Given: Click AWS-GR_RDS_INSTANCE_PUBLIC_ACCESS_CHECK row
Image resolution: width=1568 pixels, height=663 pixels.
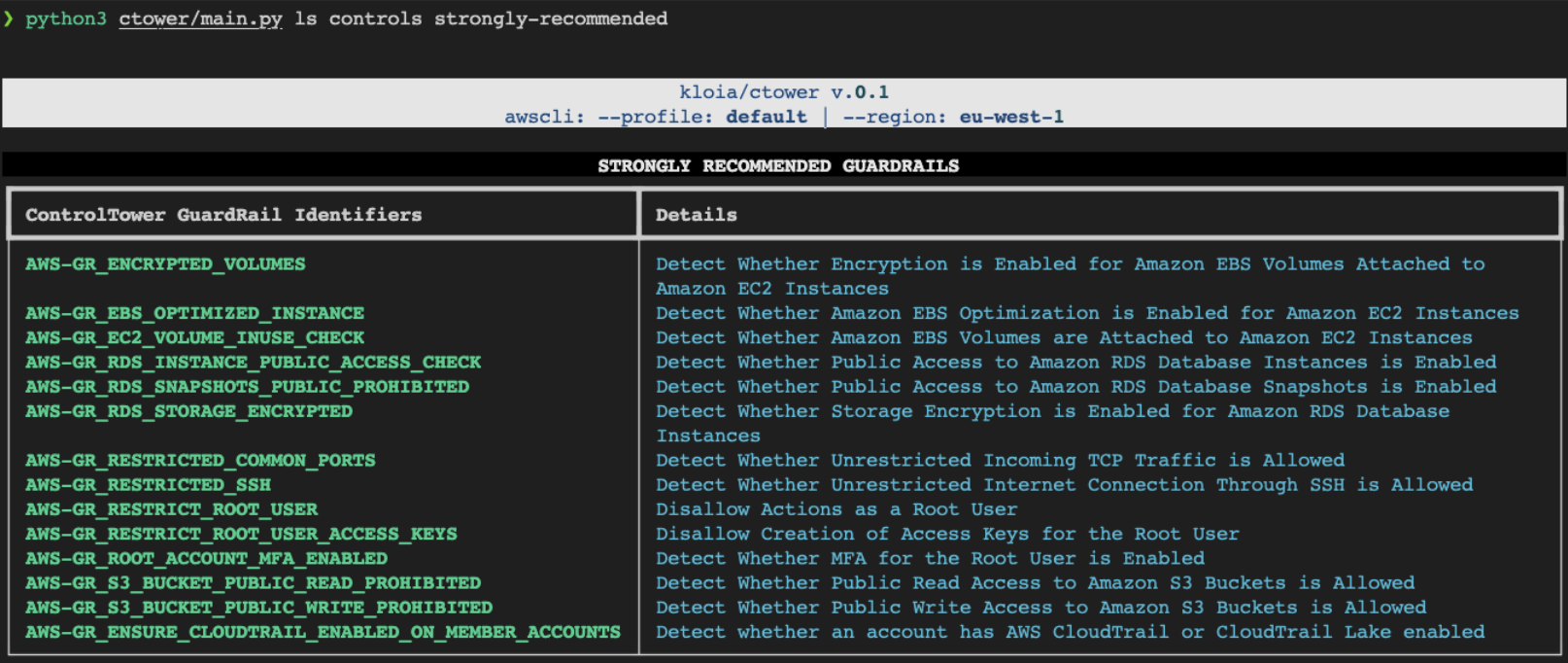Looking at the screenshot, I should click(x=253, y=362).
